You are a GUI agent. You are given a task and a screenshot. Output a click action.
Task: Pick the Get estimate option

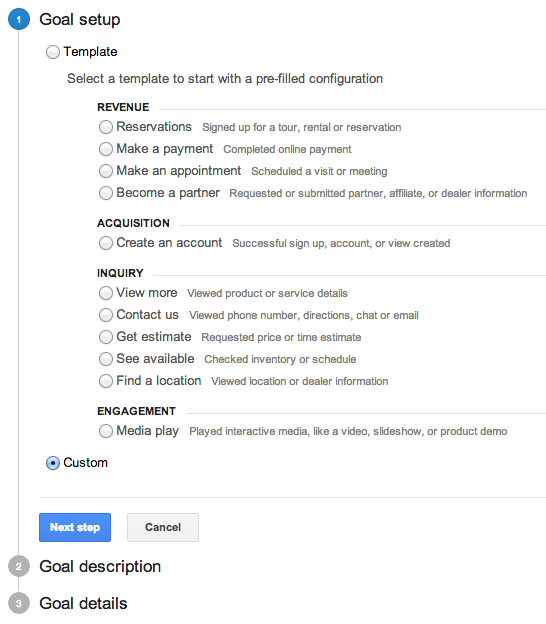click(105, 337)
